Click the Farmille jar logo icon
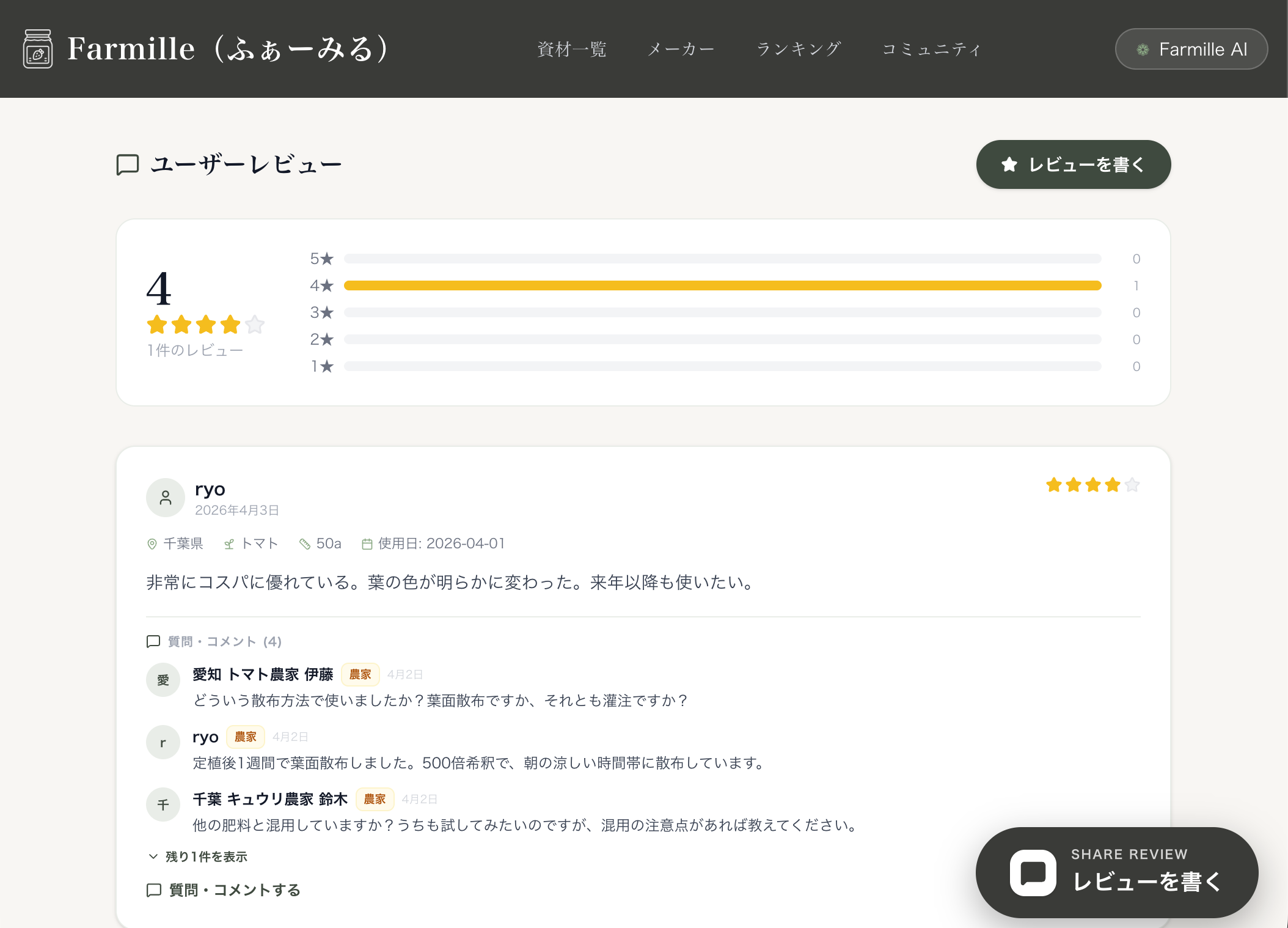1288x928 pixels. 38,49
